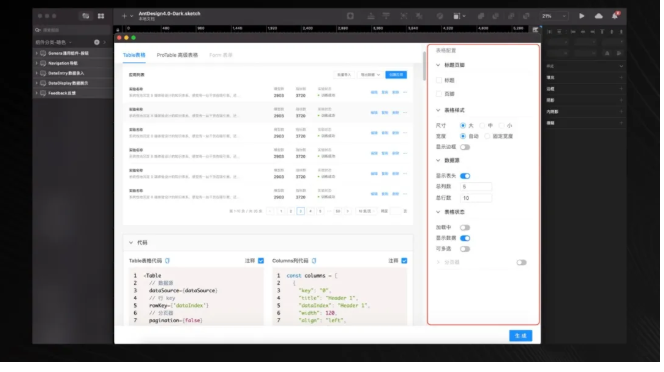Image resolution: width=664 pixels, height=372 pixels.
Task: Select the 中 size radio button
Action: coord(482,126)
